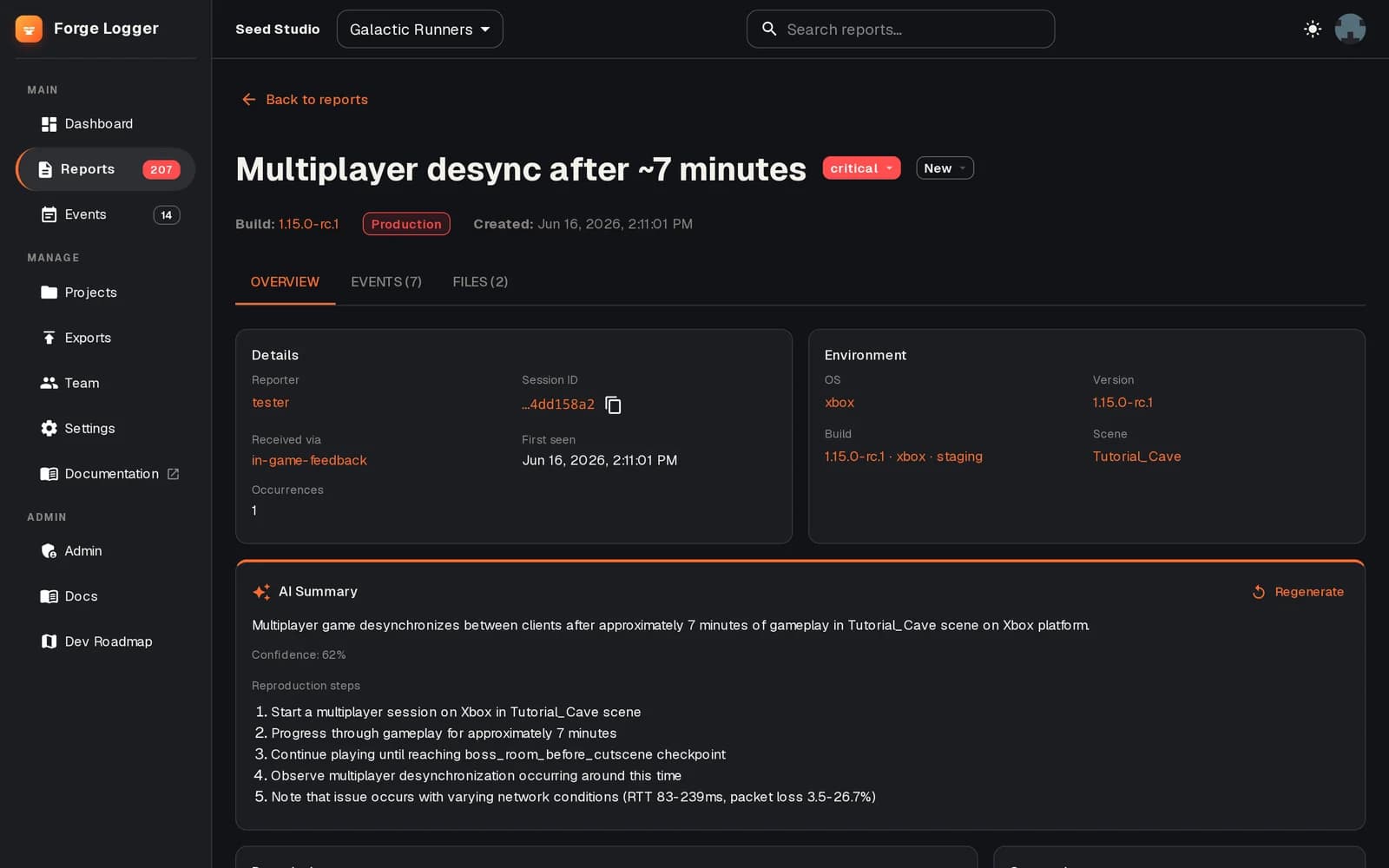Open the New status dropdown

pos(945,168)
